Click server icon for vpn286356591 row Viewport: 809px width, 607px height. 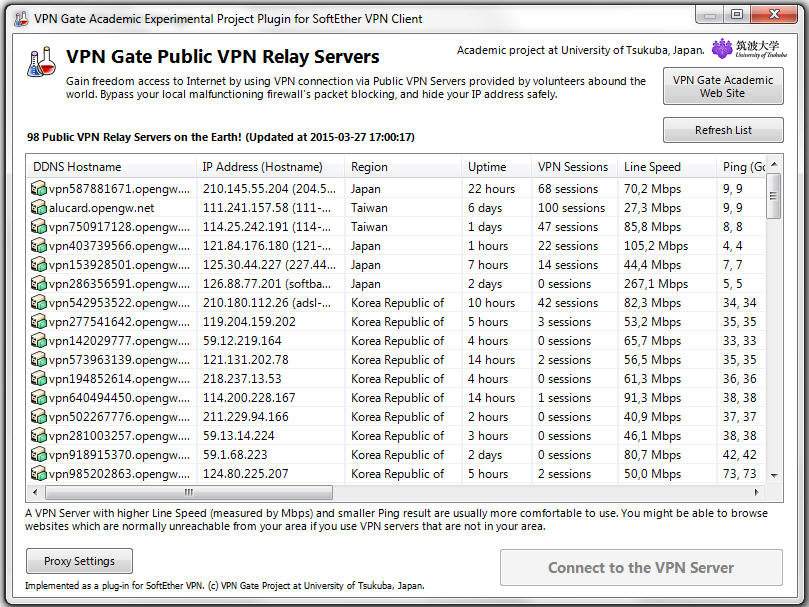39,283
